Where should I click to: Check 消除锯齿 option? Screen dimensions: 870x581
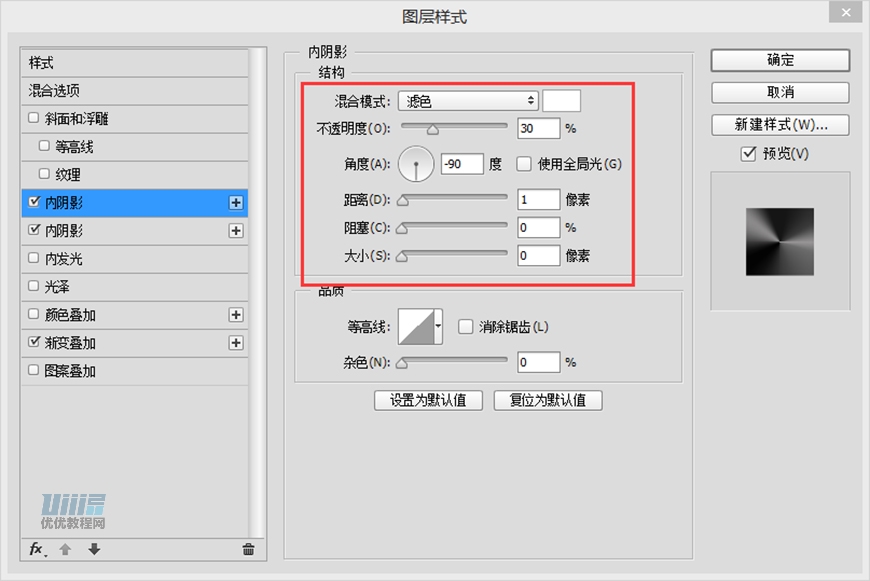[466, 327]
